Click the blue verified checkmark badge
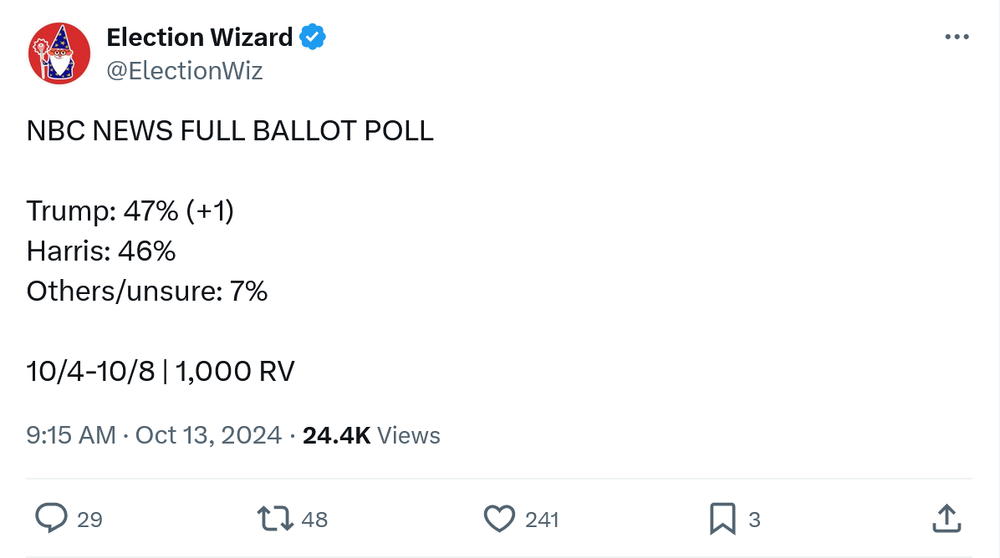The image size is (1000, 558). 313,38
